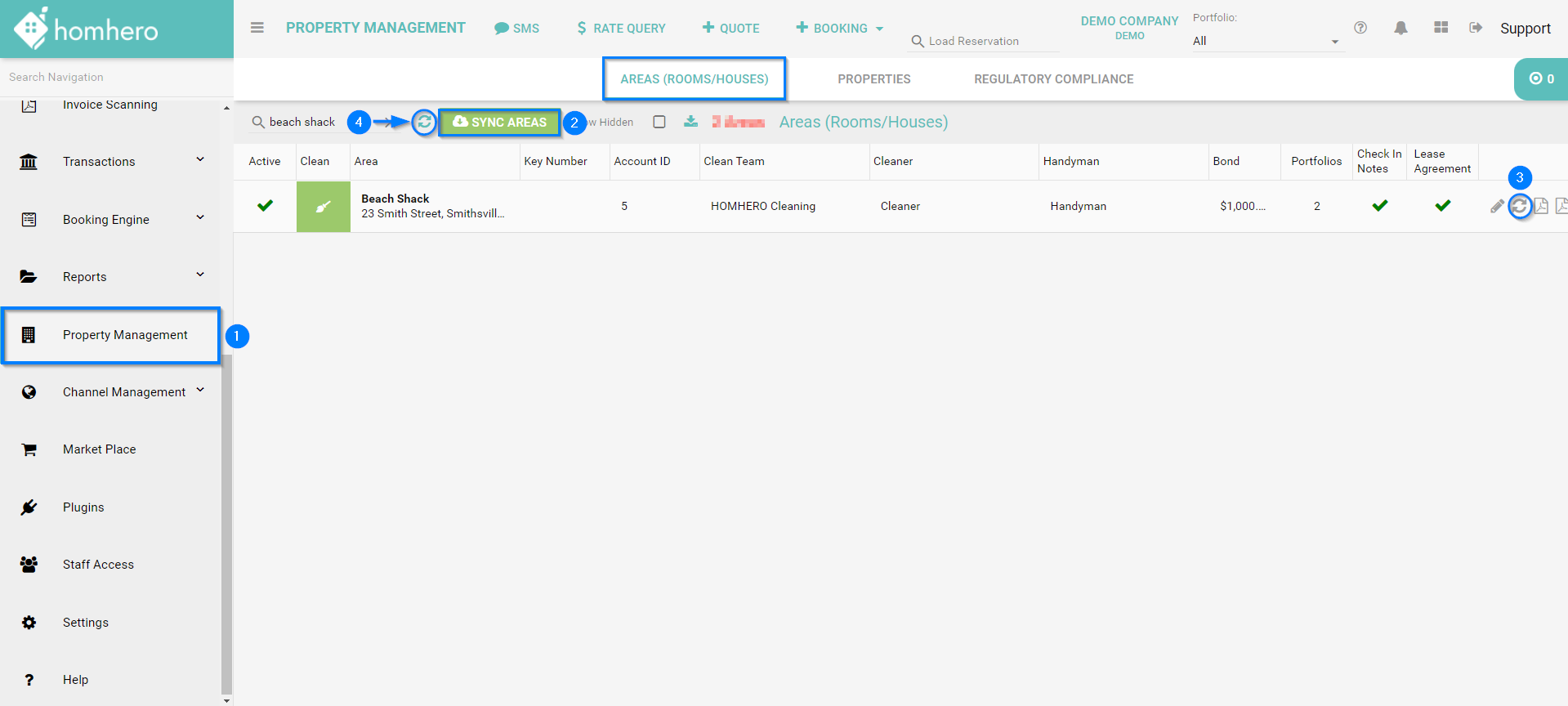Click the Beach Shack row sync icon
The image size is (1568, 706).
click(x=1519, y=206)
